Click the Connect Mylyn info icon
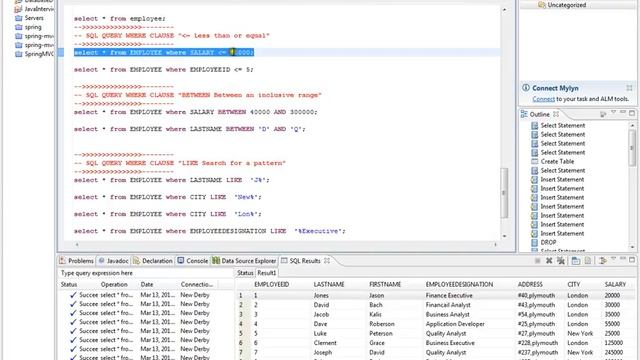This screenshot has height=360, width=640. point(526,88)
